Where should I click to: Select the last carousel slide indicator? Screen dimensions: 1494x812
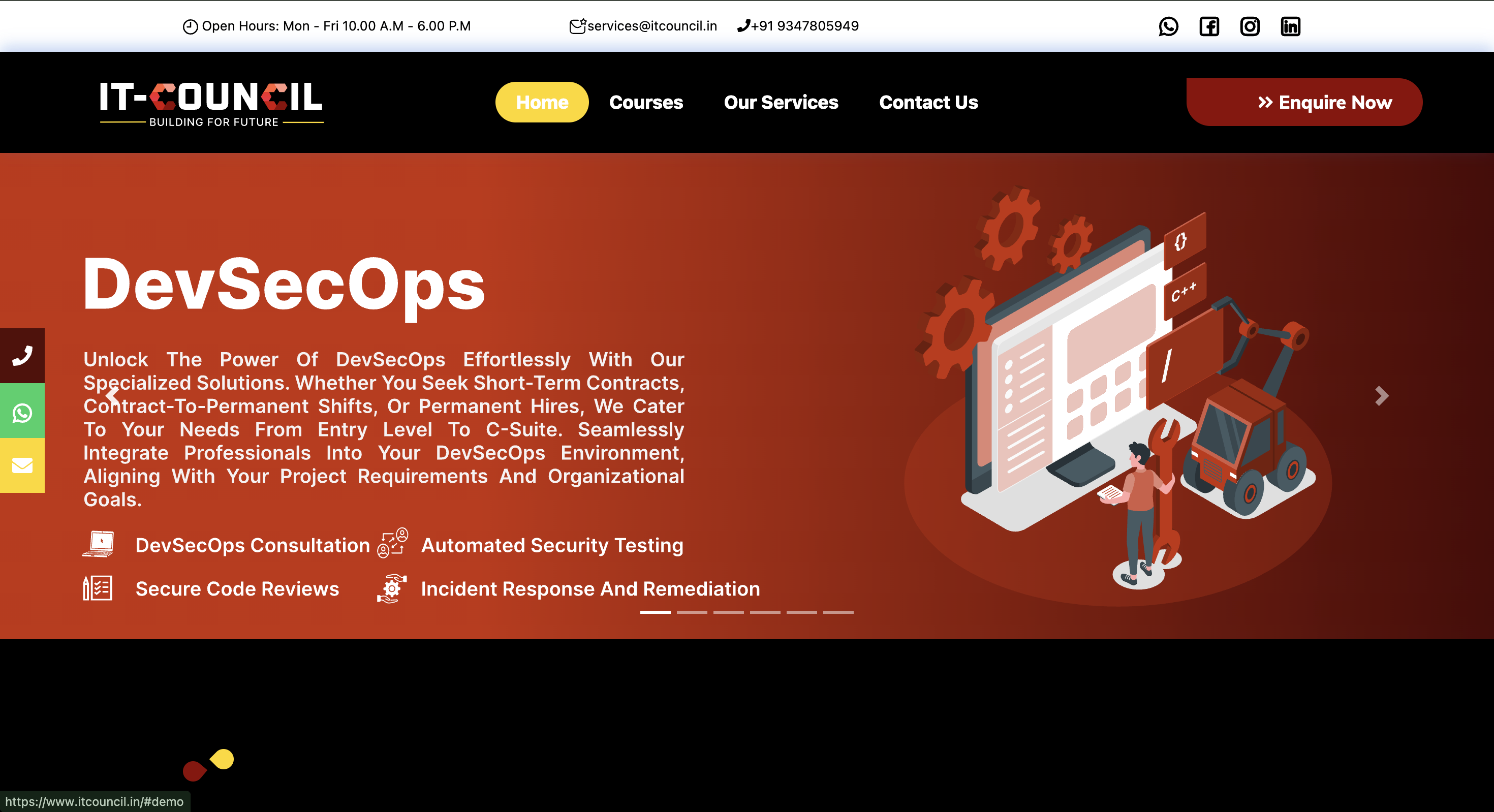(838, 612)
